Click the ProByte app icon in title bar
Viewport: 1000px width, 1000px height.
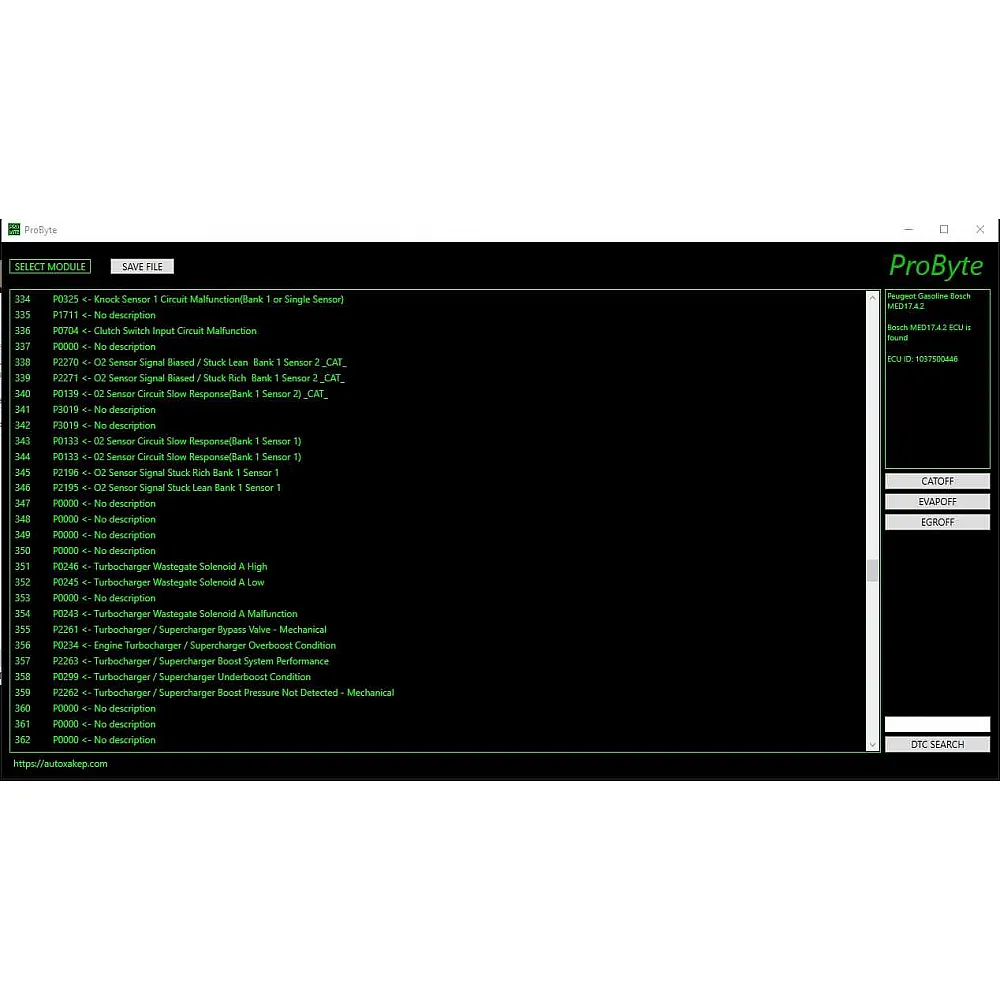14,229
